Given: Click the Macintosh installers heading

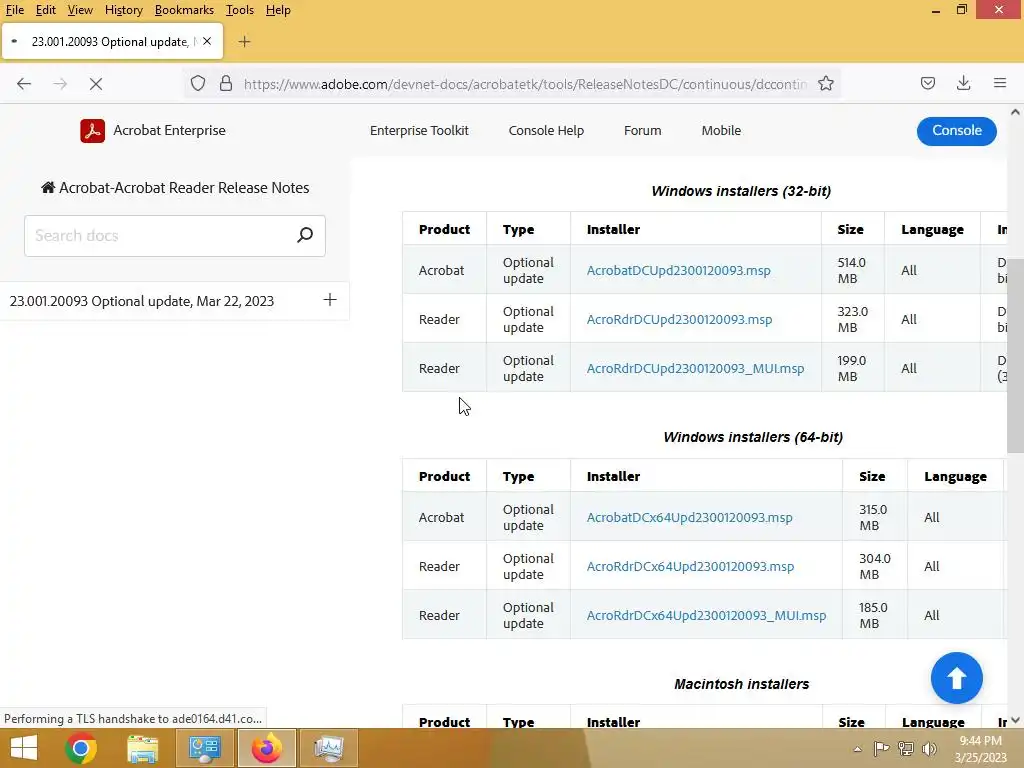Looking at the screenshot, I should (x=741, y=684).
